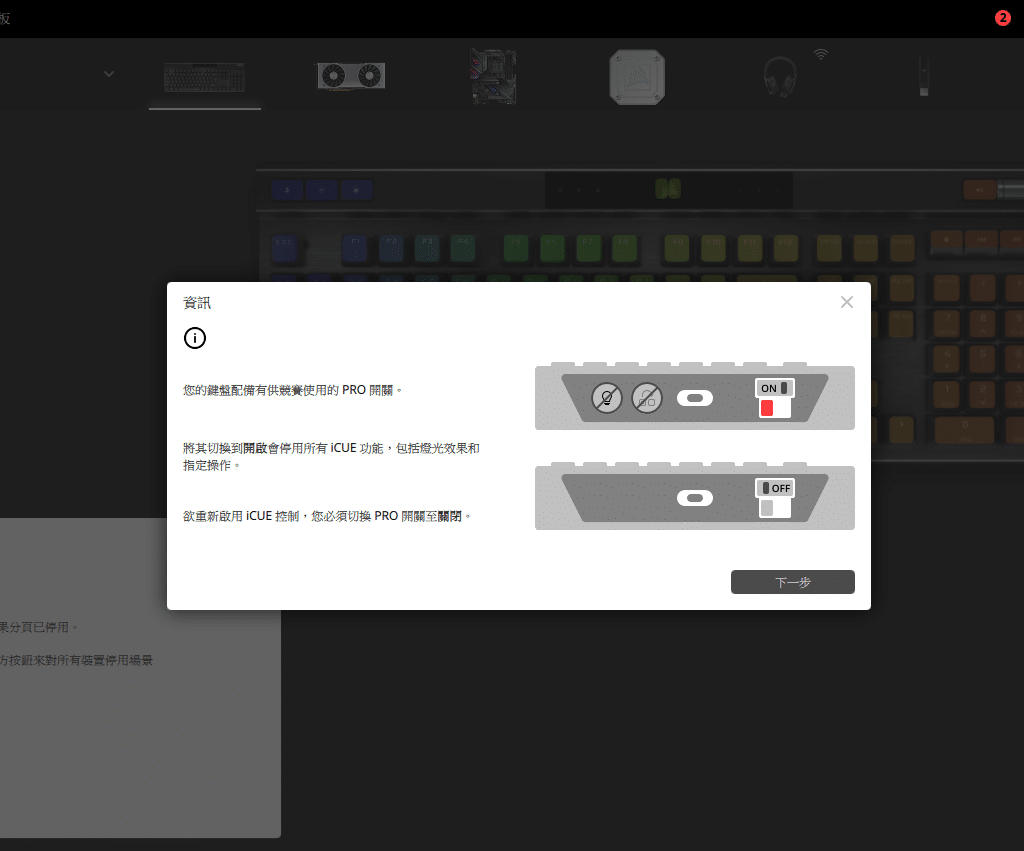Screen dimensions: 1024x851
Task: Click the bottom keyboard illustration with PRO off
Action: coord(694,497)
